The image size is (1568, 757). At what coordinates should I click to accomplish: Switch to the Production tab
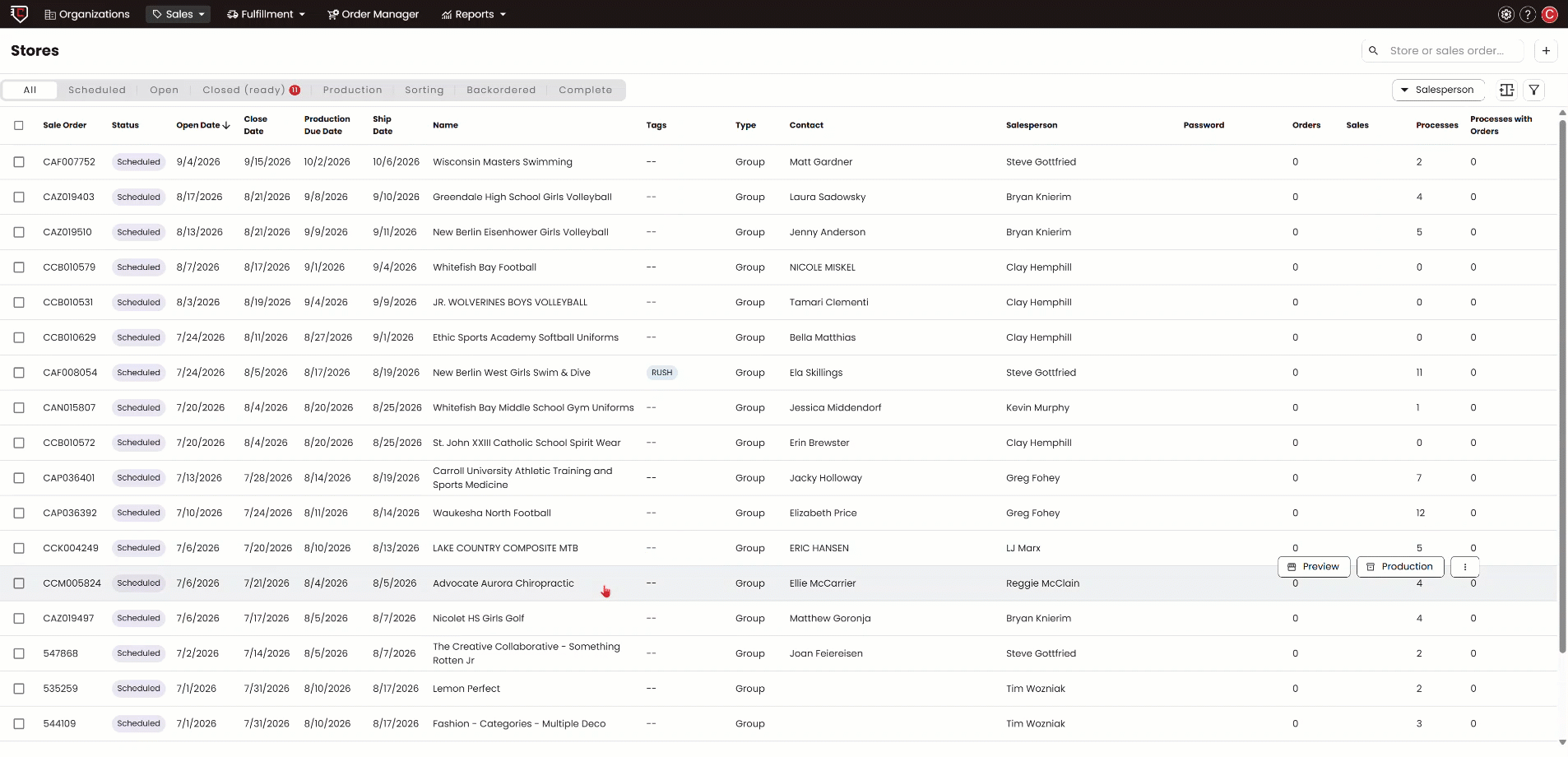click(x=352, y=90)
